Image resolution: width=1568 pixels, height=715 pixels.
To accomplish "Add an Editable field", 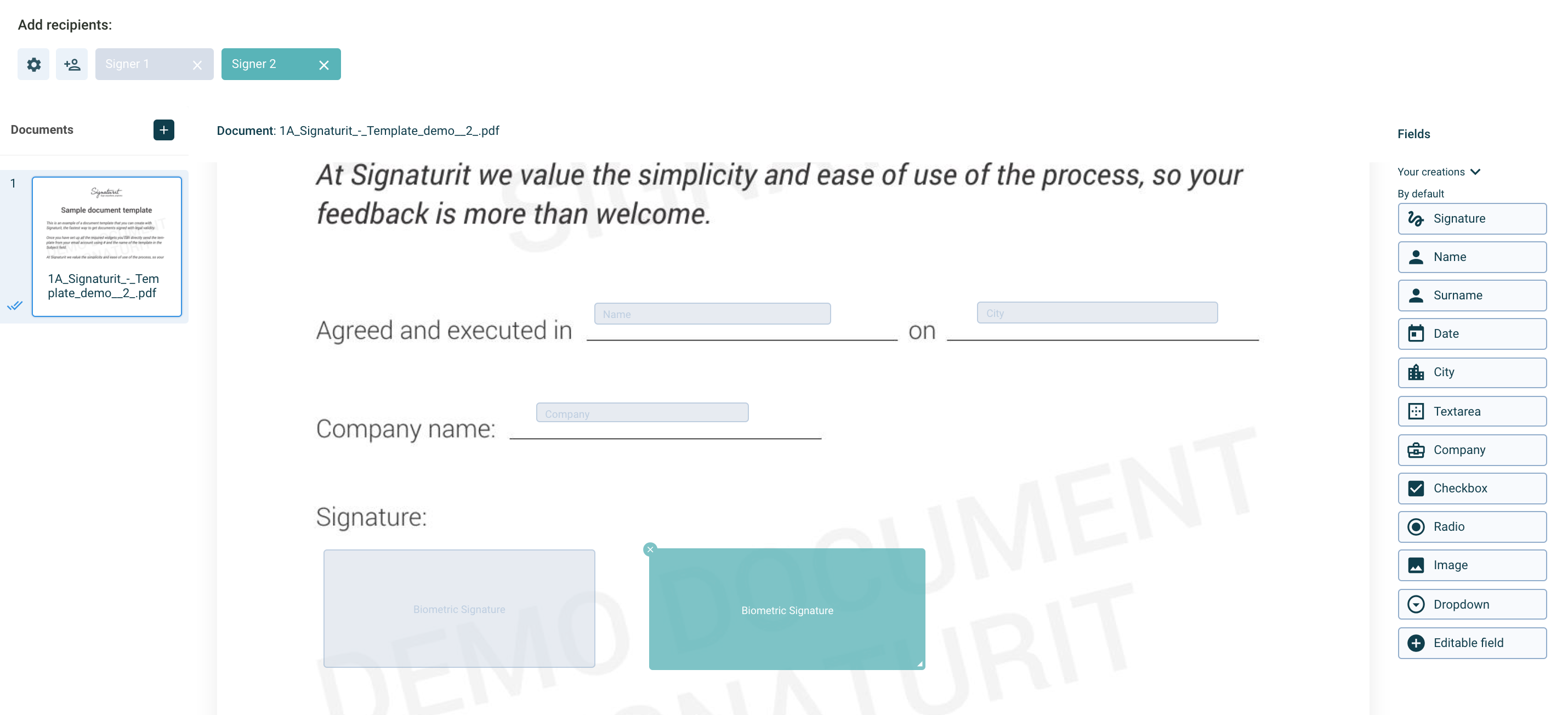I will click(x=1472, y=643).
